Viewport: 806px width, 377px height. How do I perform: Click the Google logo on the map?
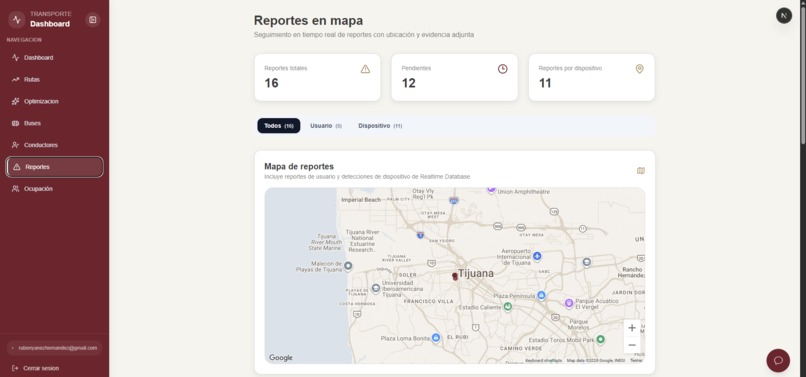tap(281, 358)
